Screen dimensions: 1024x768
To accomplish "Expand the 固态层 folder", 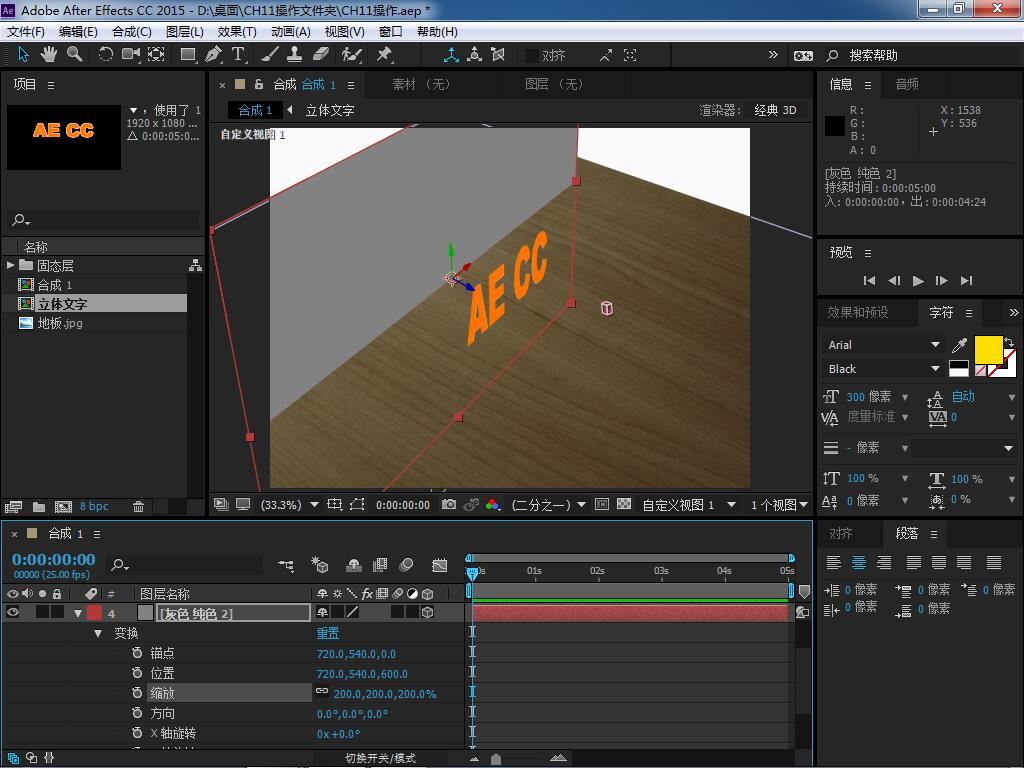I will click(x=10, y=265).
